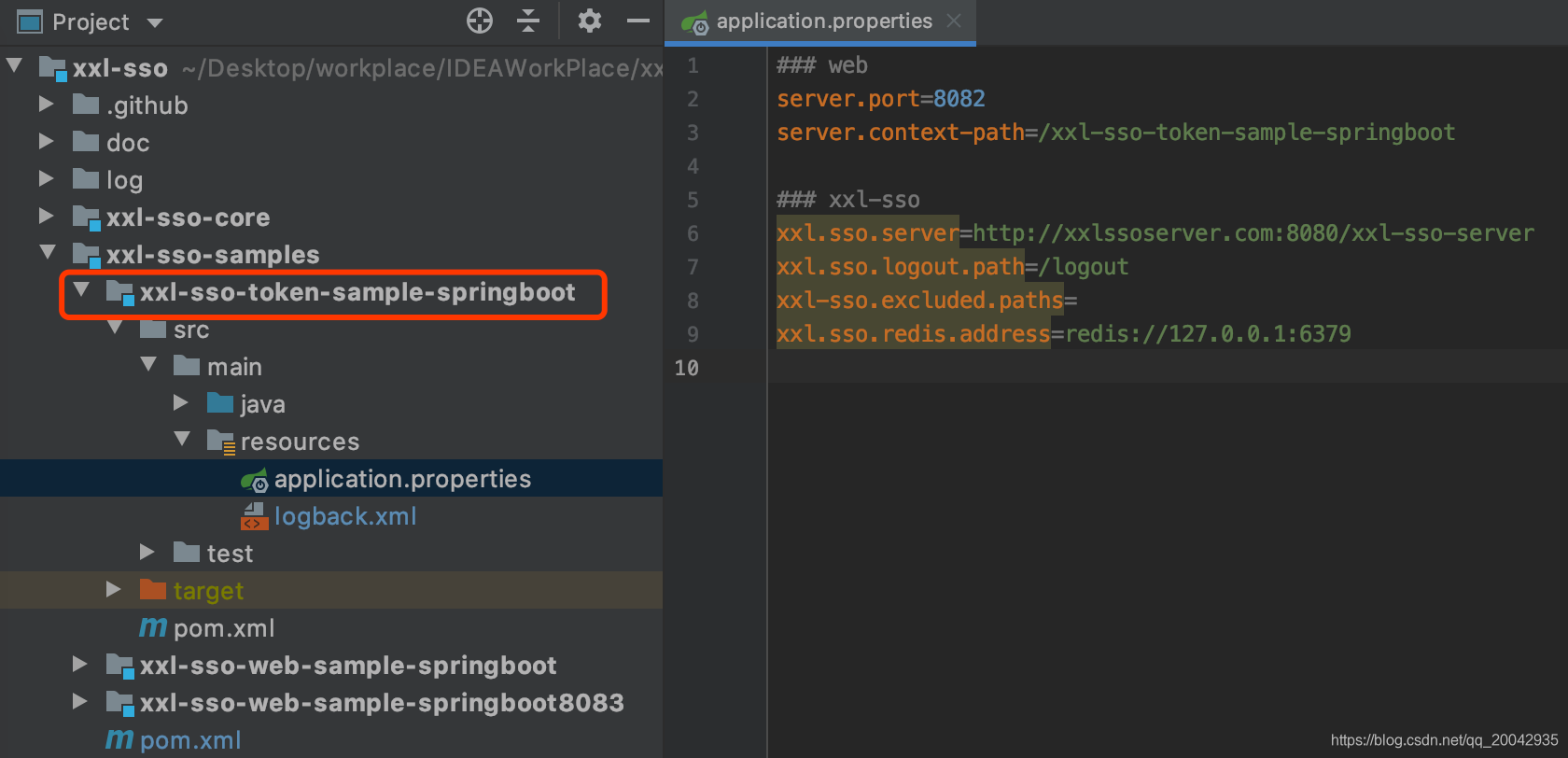Viewport: 1568px width, 758px height.
Task: Click the locate/select opened file icon
Action: pyautogui.click(x=480, y=21)
